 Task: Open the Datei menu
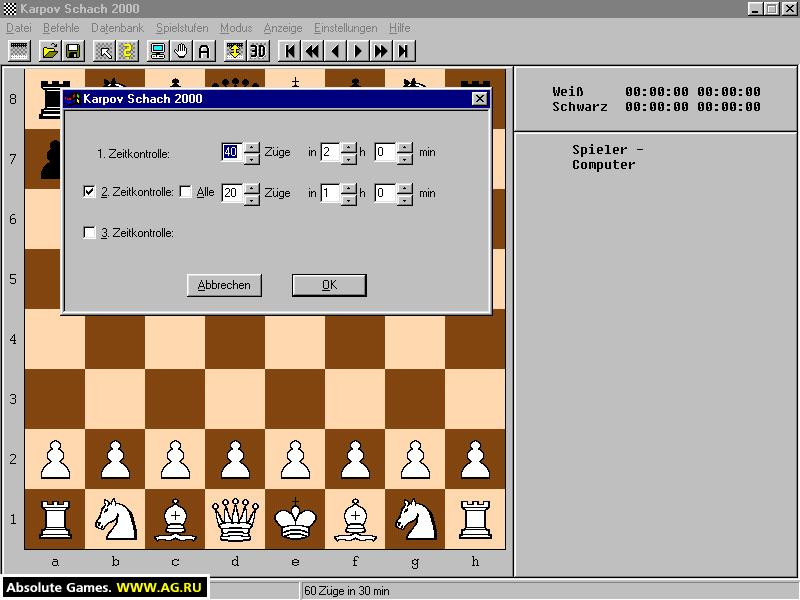point(19,28)
